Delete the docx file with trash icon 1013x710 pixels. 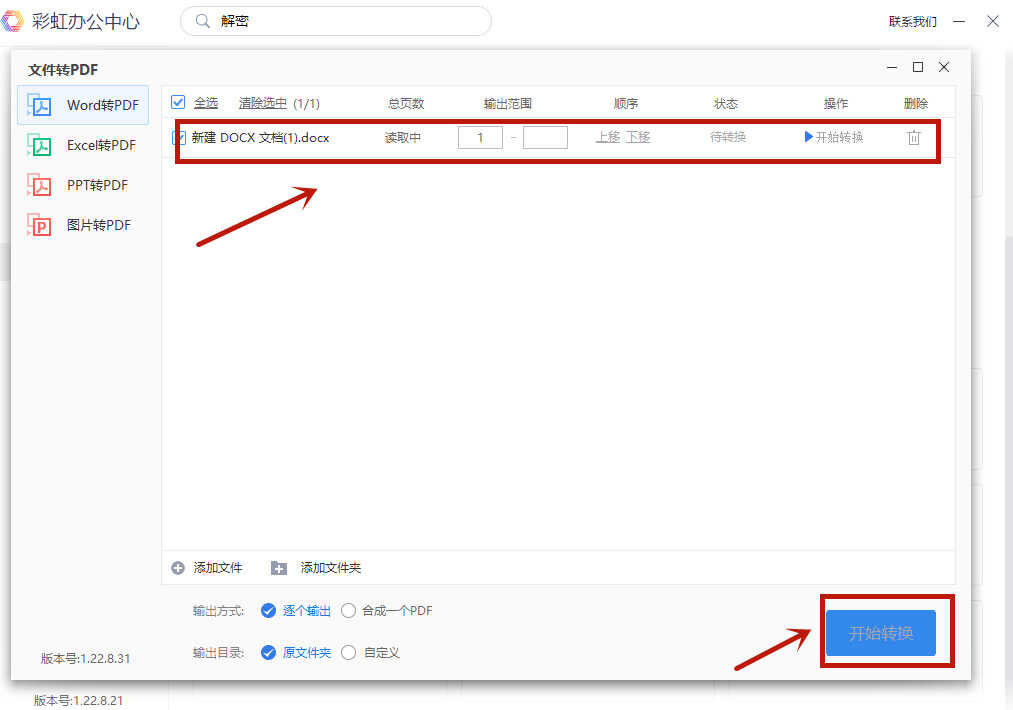coord(914,138)
